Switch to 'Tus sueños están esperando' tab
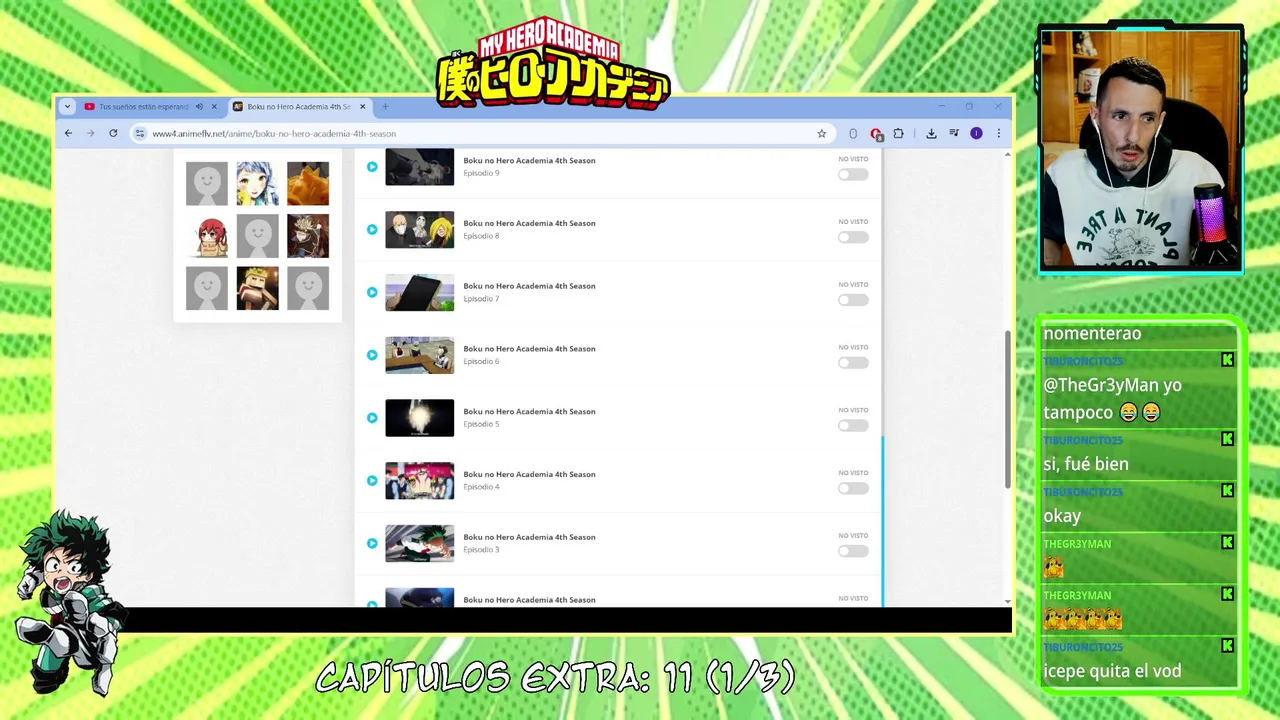The height and width of the screenshot is (720, 1280). point(143,107)
